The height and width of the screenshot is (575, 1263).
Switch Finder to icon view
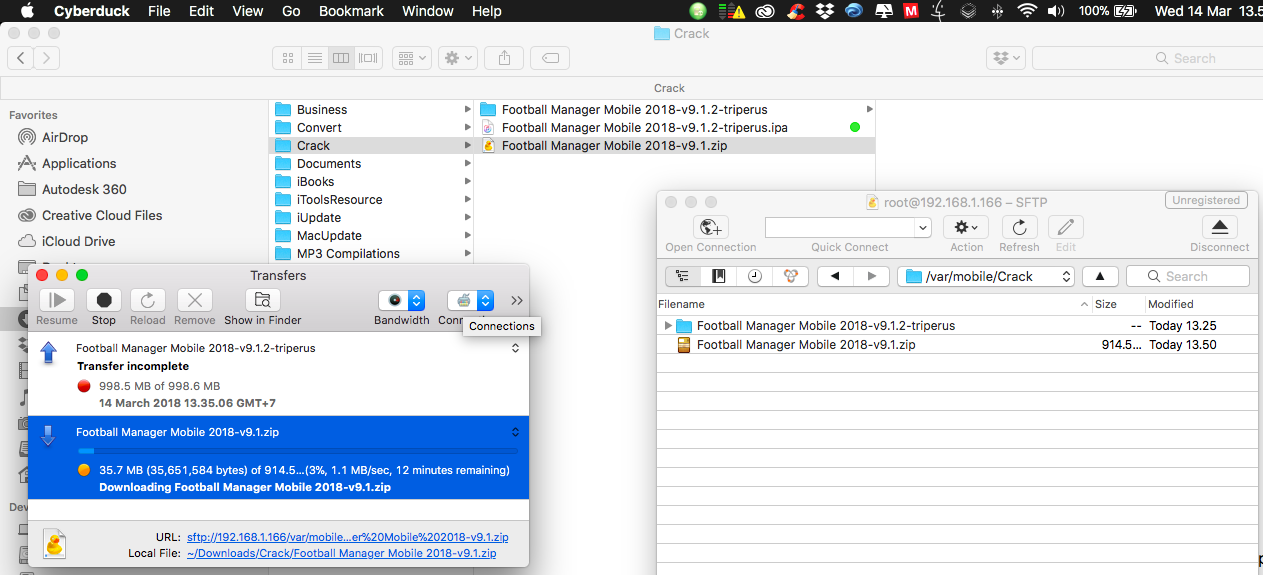tap(288, 58)
